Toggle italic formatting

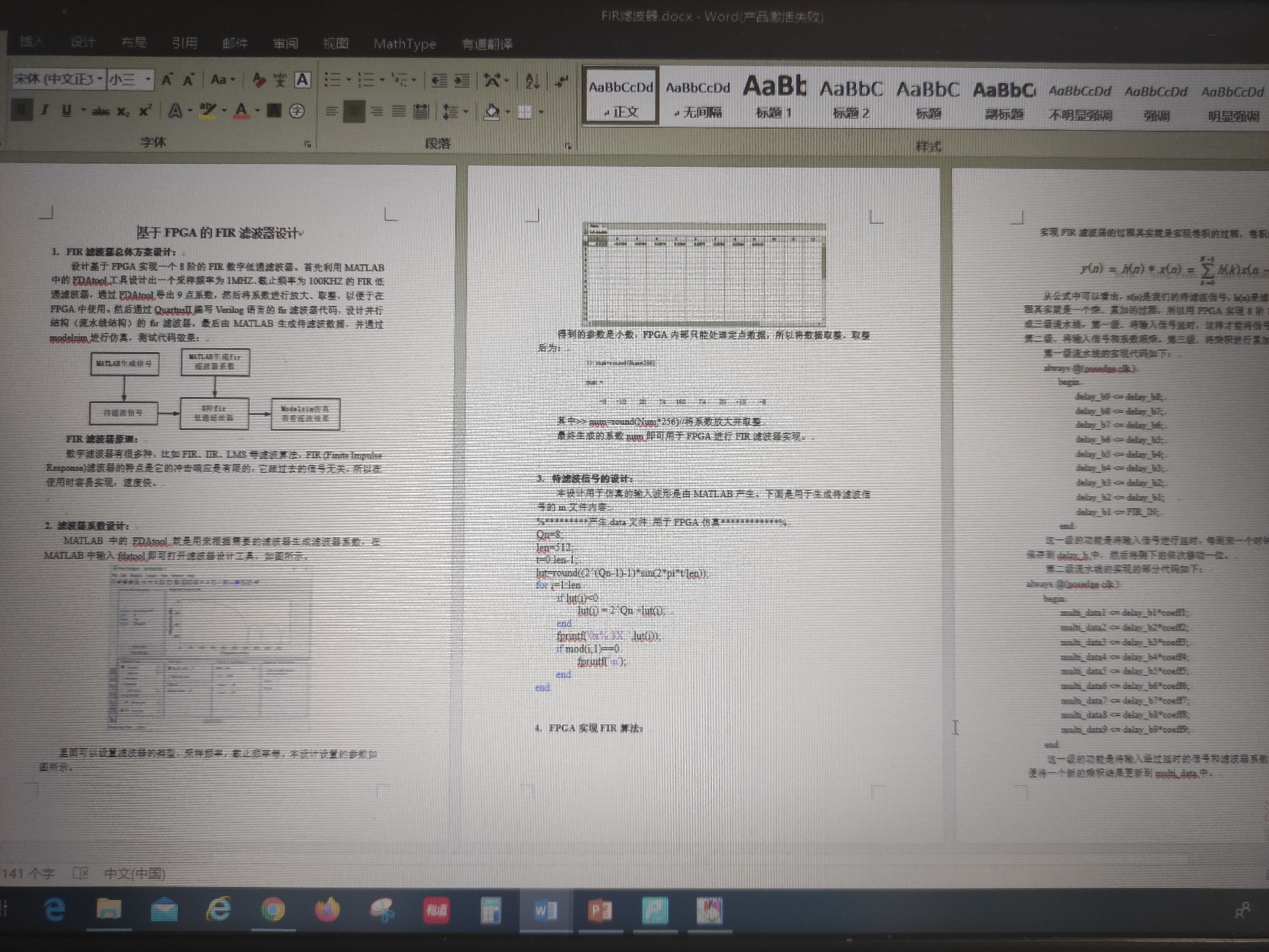[x=44, y=110]
